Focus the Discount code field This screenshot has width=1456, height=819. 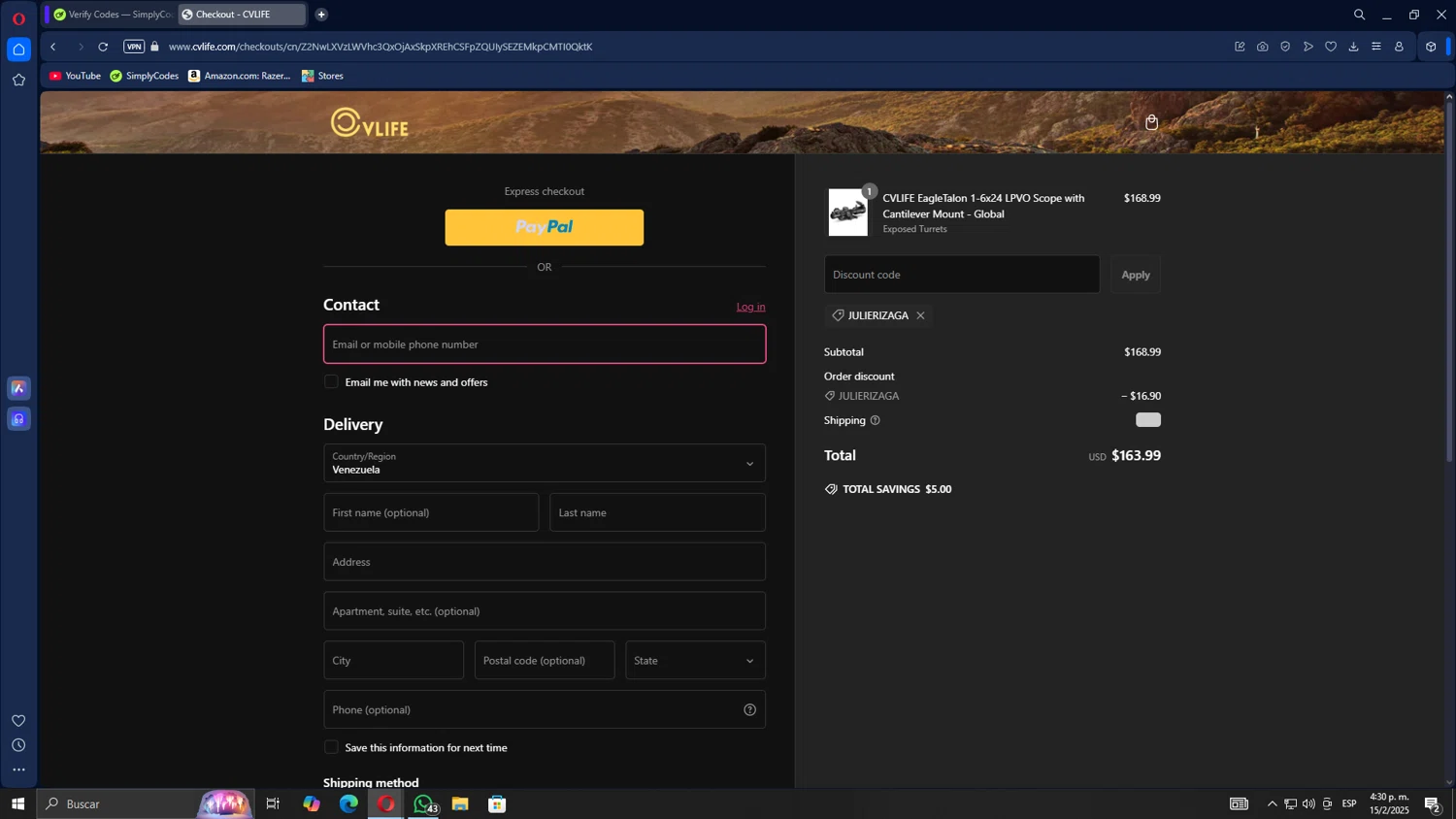[x=962, y=275]
